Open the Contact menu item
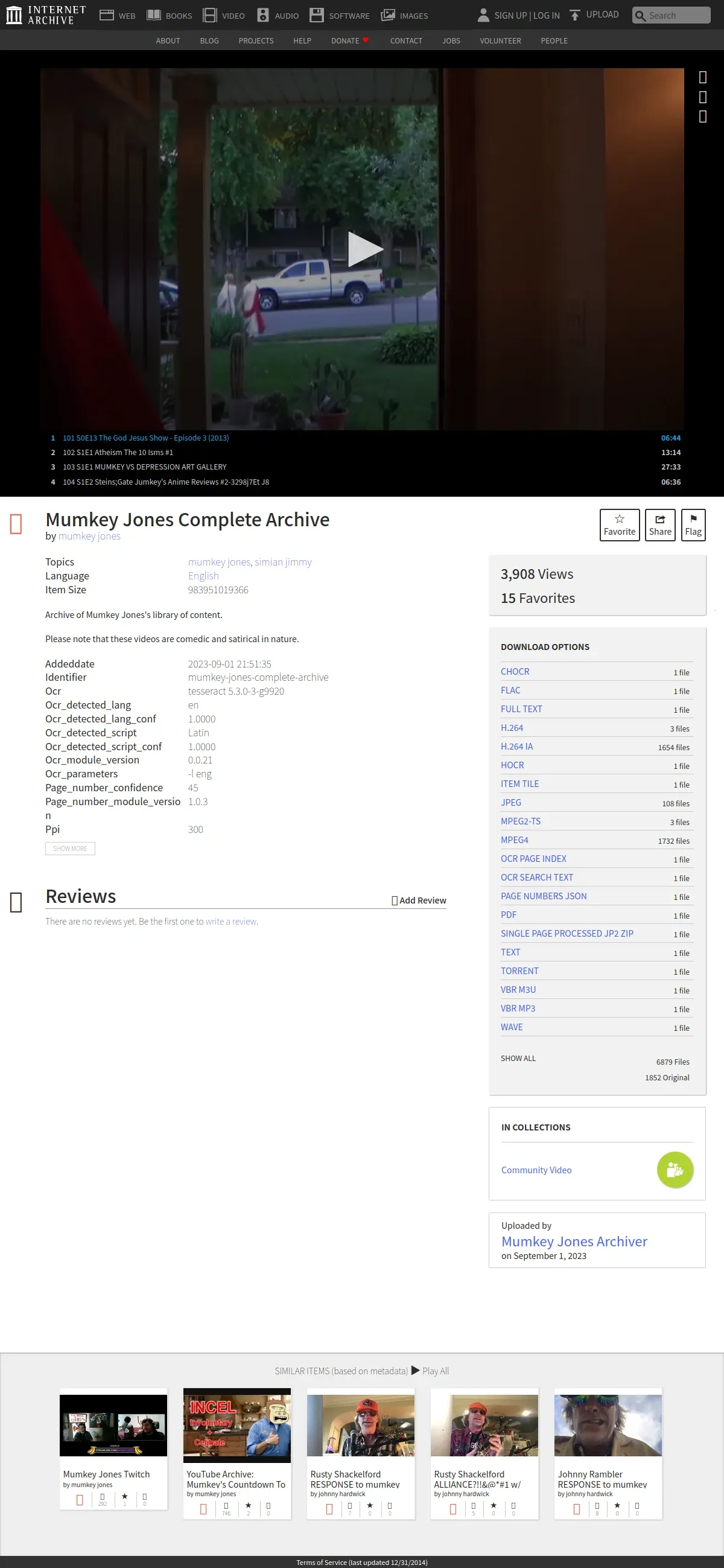The image size is (724, 1568). (x=406, y=41)
